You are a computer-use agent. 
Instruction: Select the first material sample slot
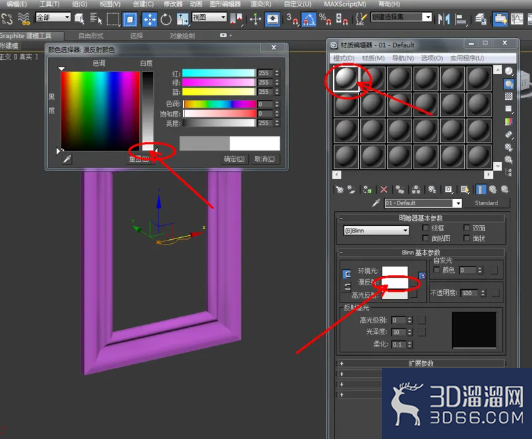[346, 78]
